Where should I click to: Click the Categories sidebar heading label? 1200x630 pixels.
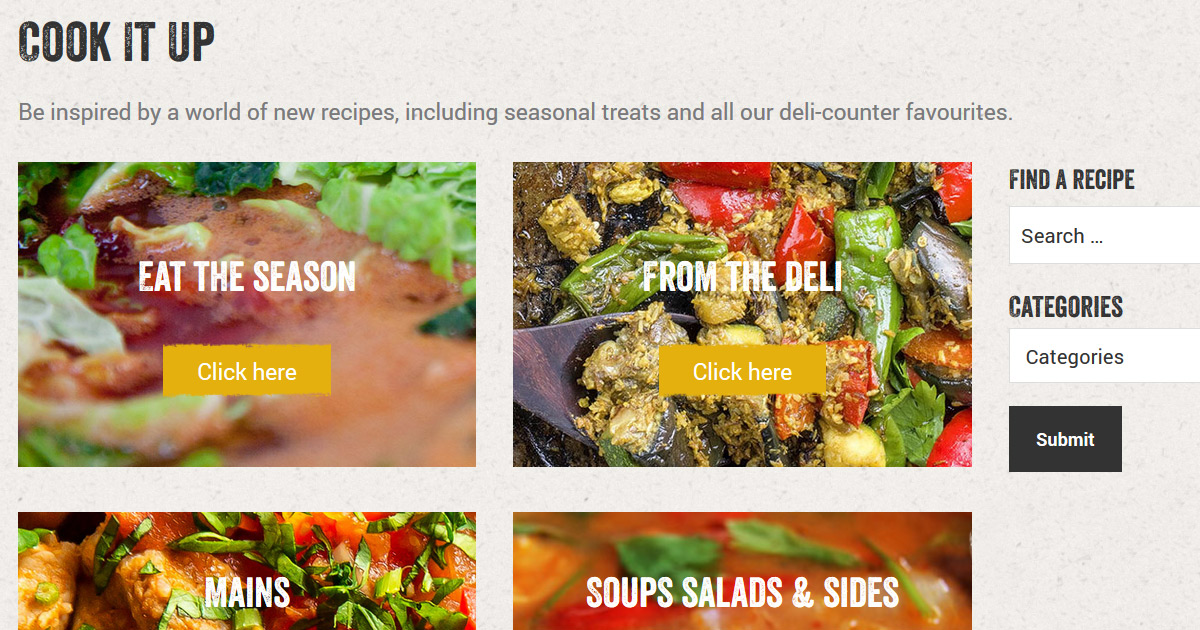[1066, 307]
